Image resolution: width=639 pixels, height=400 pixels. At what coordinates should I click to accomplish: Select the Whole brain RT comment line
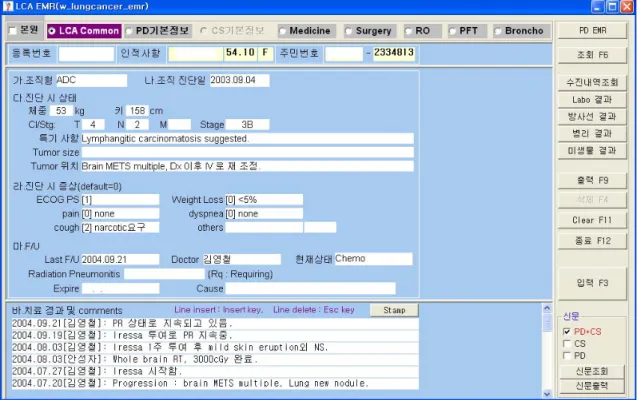(x=215, y=360)
